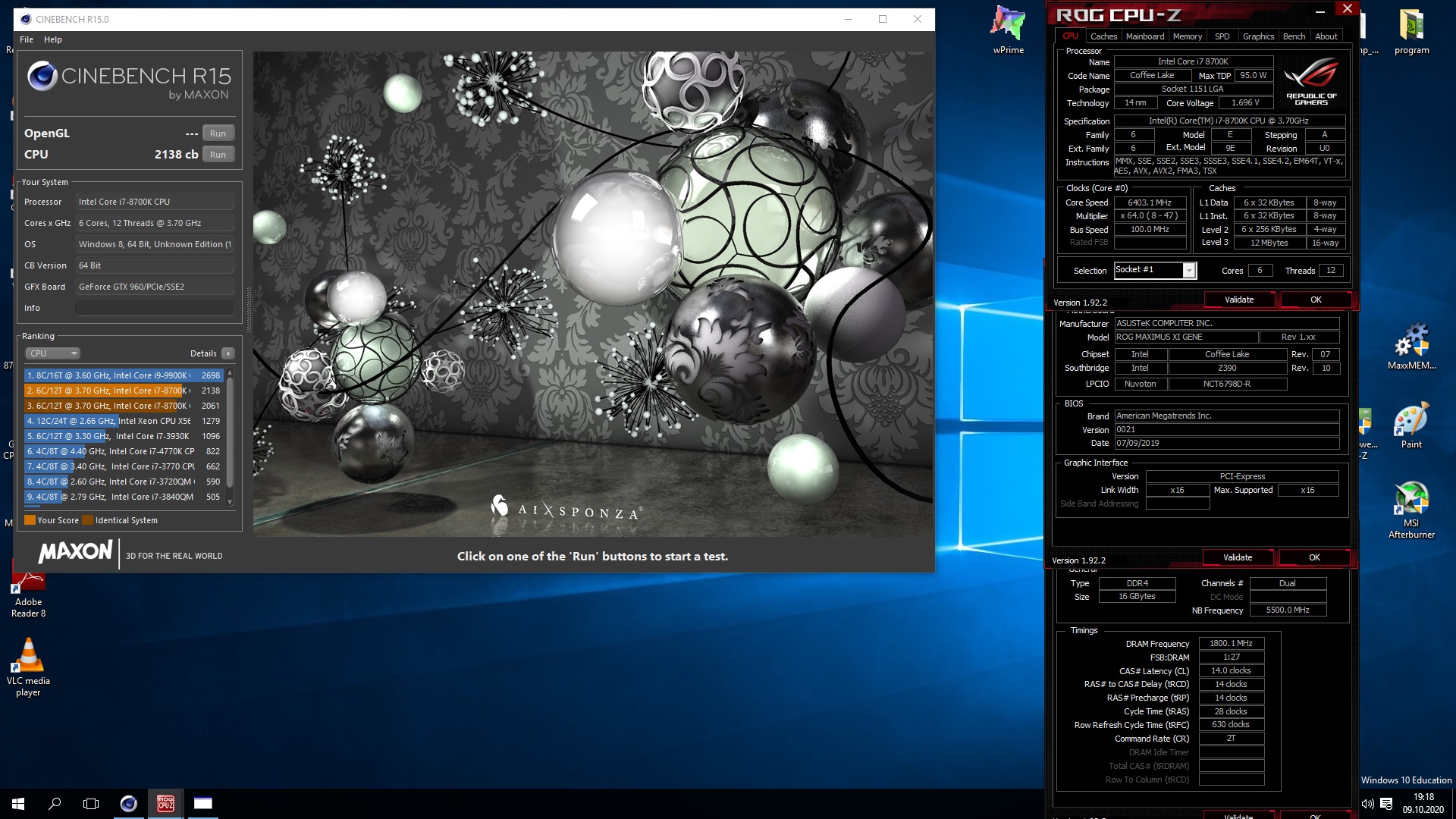The width and height of the screenshot is (1456, 819).
Task: Open wPrime desktop shortcut
Action: coord(1008,31)
